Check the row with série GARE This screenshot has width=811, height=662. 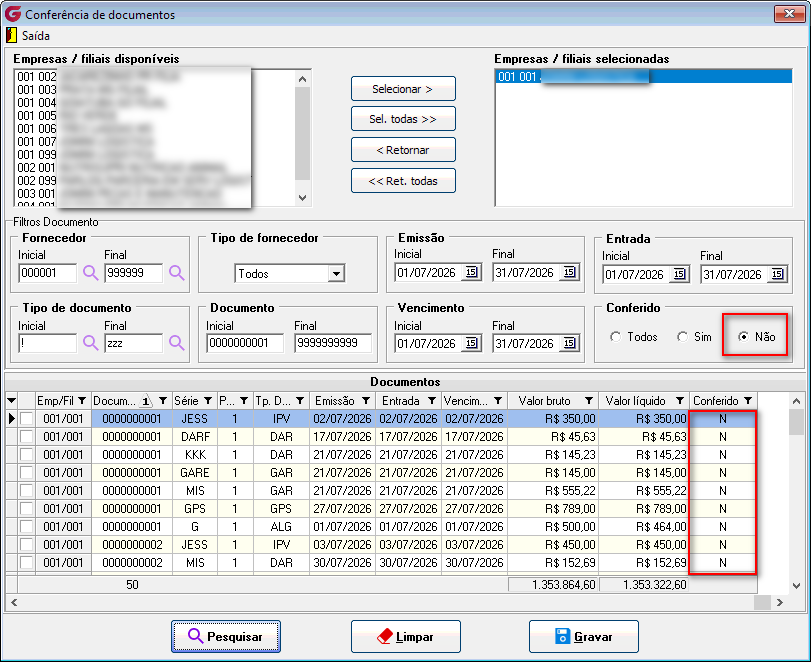[26, 473]
